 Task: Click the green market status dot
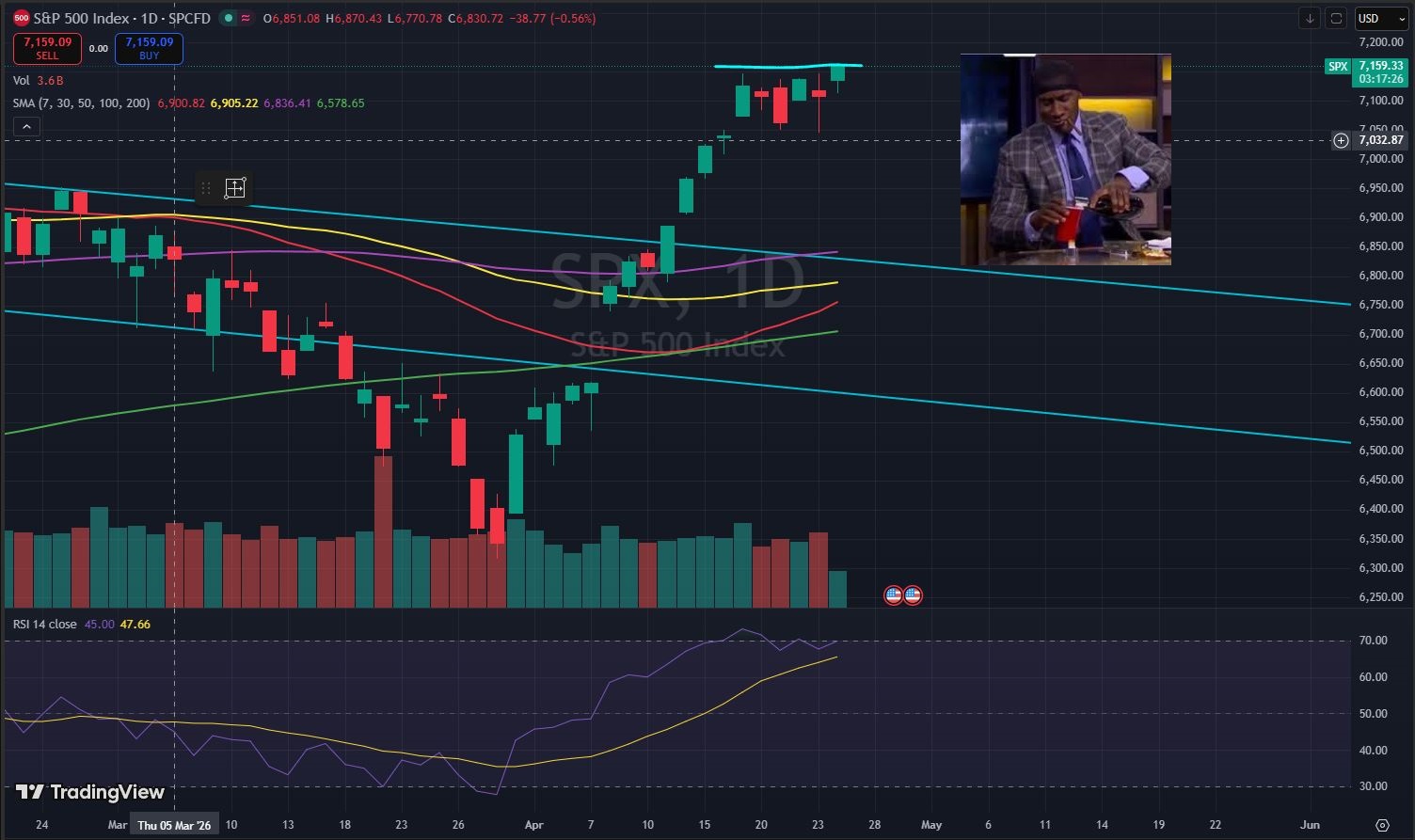tap(230, 18)
